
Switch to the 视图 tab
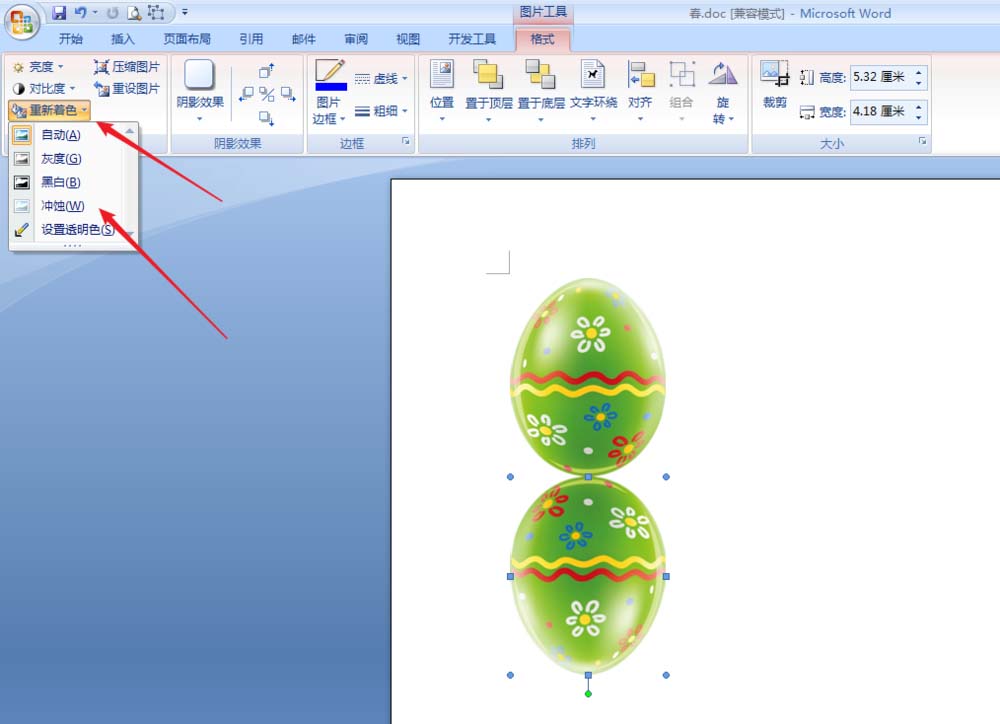click(x=408, y=39)
